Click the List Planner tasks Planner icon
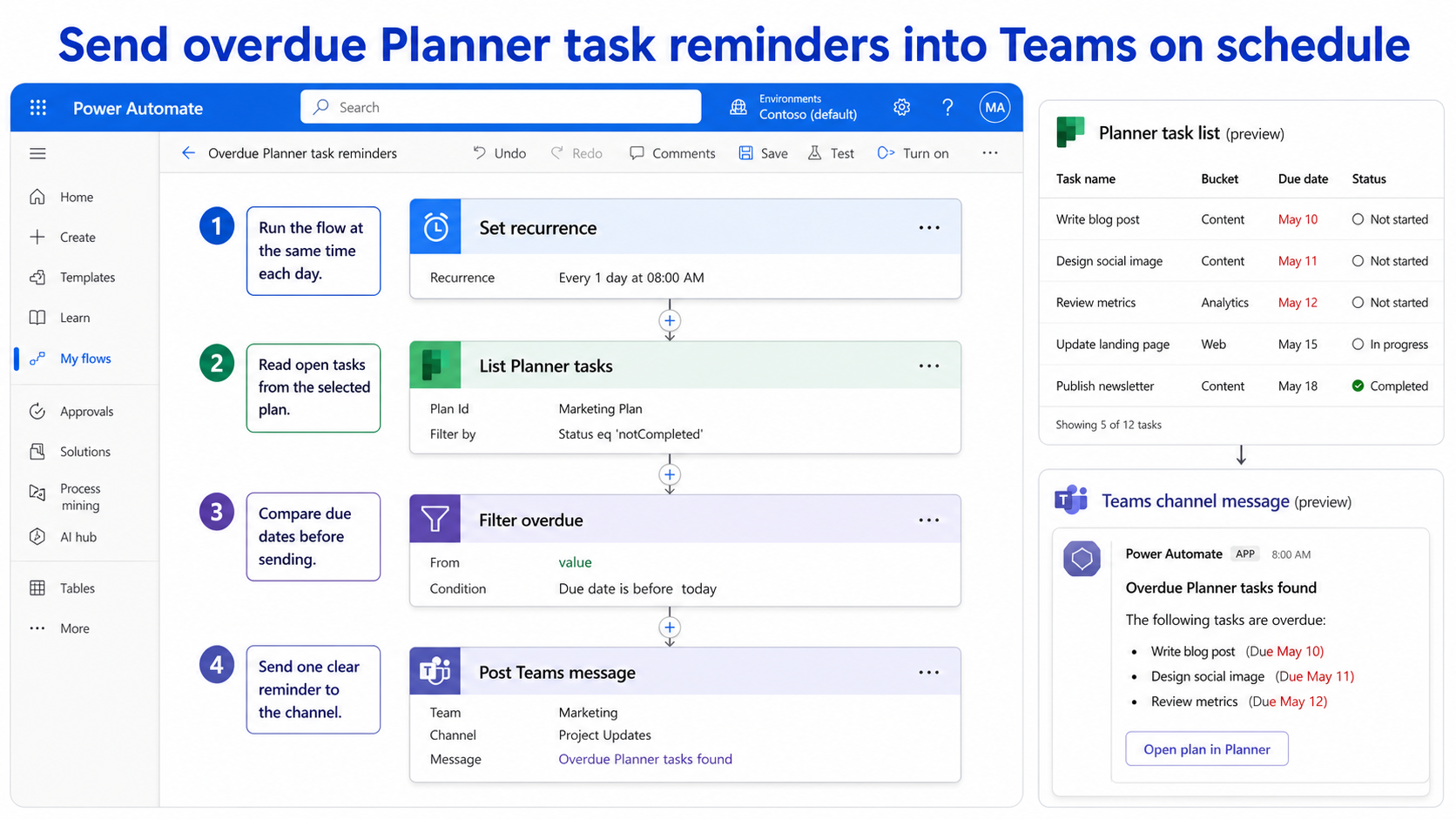The image size is (1456, 819). [x=435, y=366]
